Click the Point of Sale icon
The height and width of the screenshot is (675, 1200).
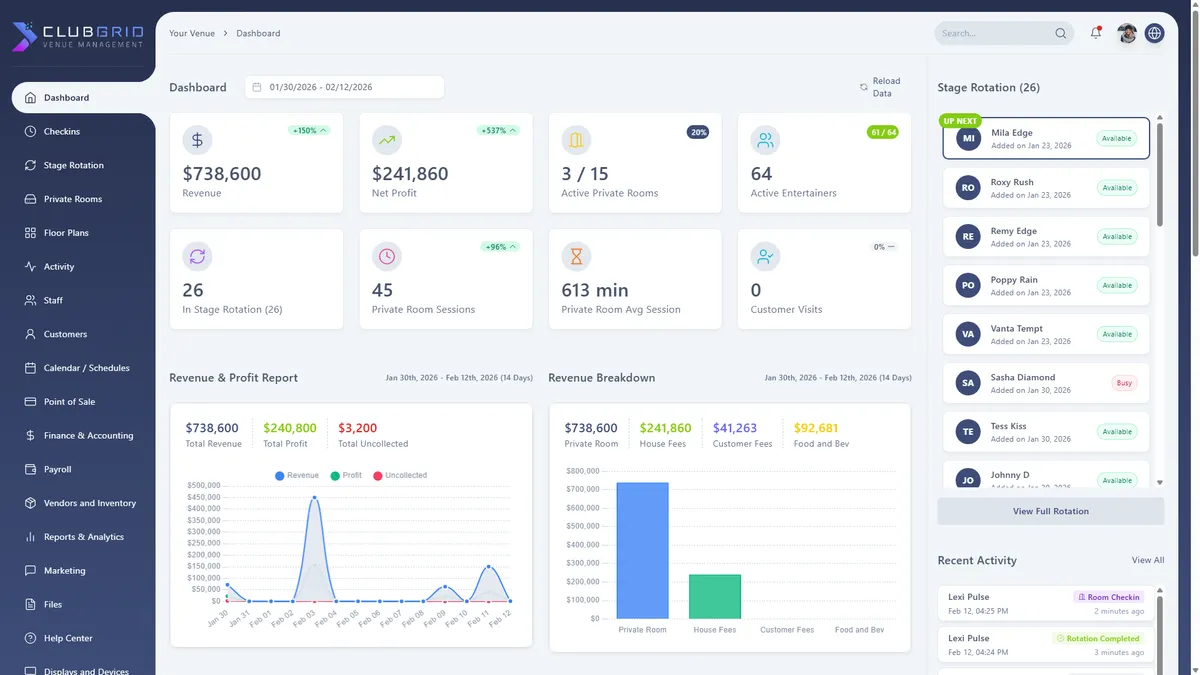point(30,402)
